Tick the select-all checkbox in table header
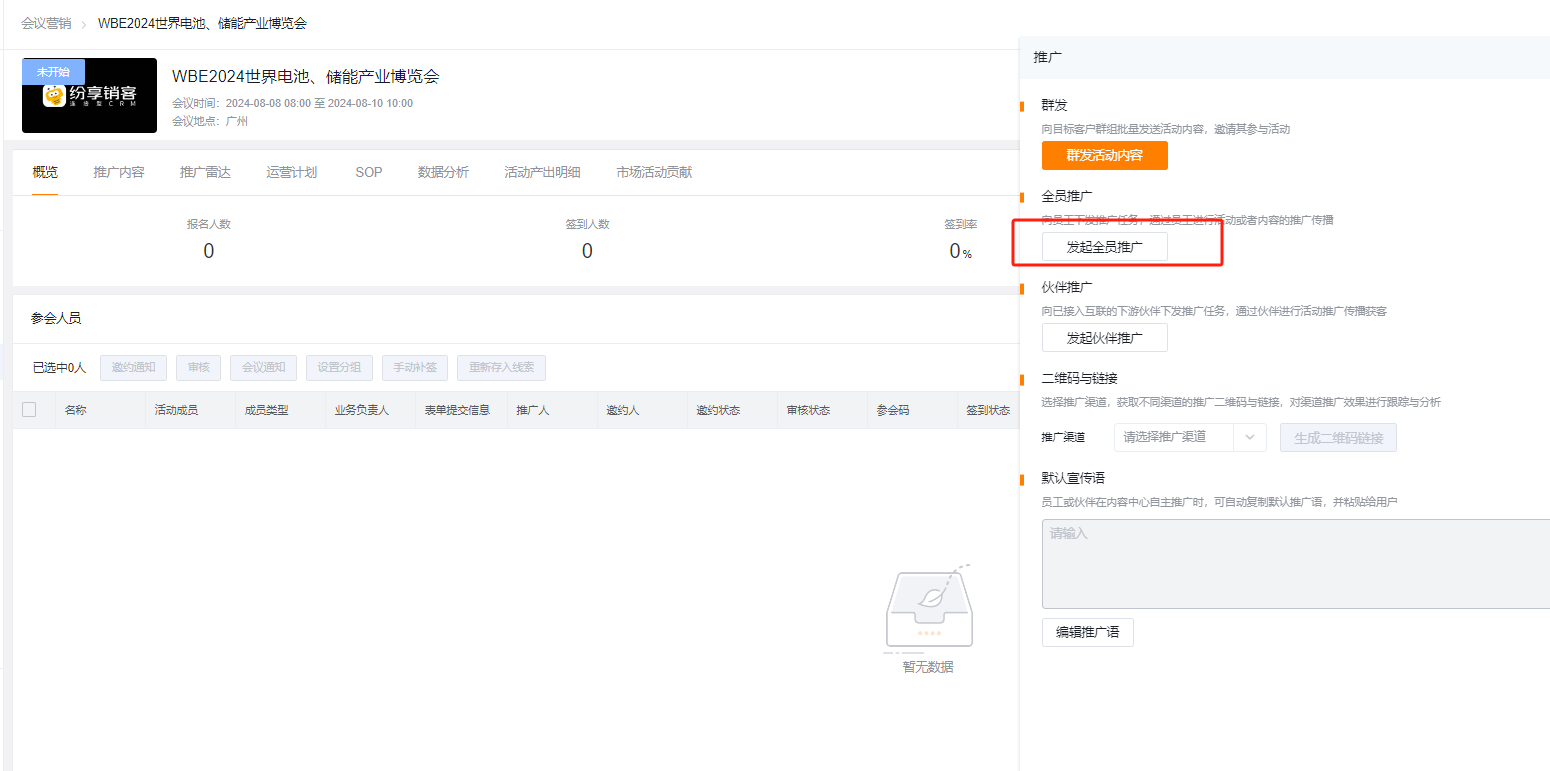Screen dimensions: 1550x771 [x=29, y=409]
